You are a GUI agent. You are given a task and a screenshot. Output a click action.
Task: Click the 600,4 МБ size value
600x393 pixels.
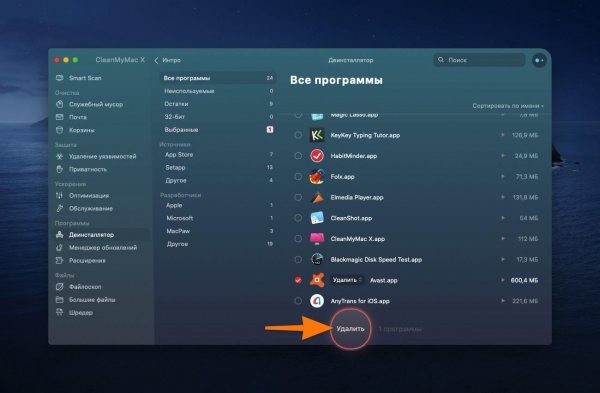pyautogui.click(x=524, y=280)
